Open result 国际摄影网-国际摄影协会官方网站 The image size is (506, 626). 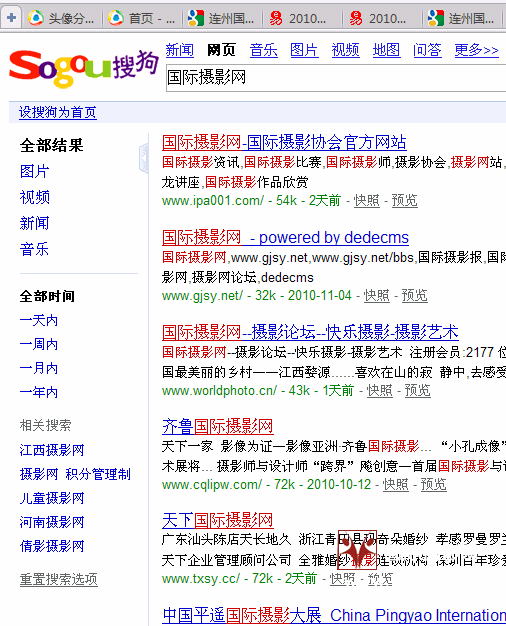pyautogui.click(x=284, y=142)
